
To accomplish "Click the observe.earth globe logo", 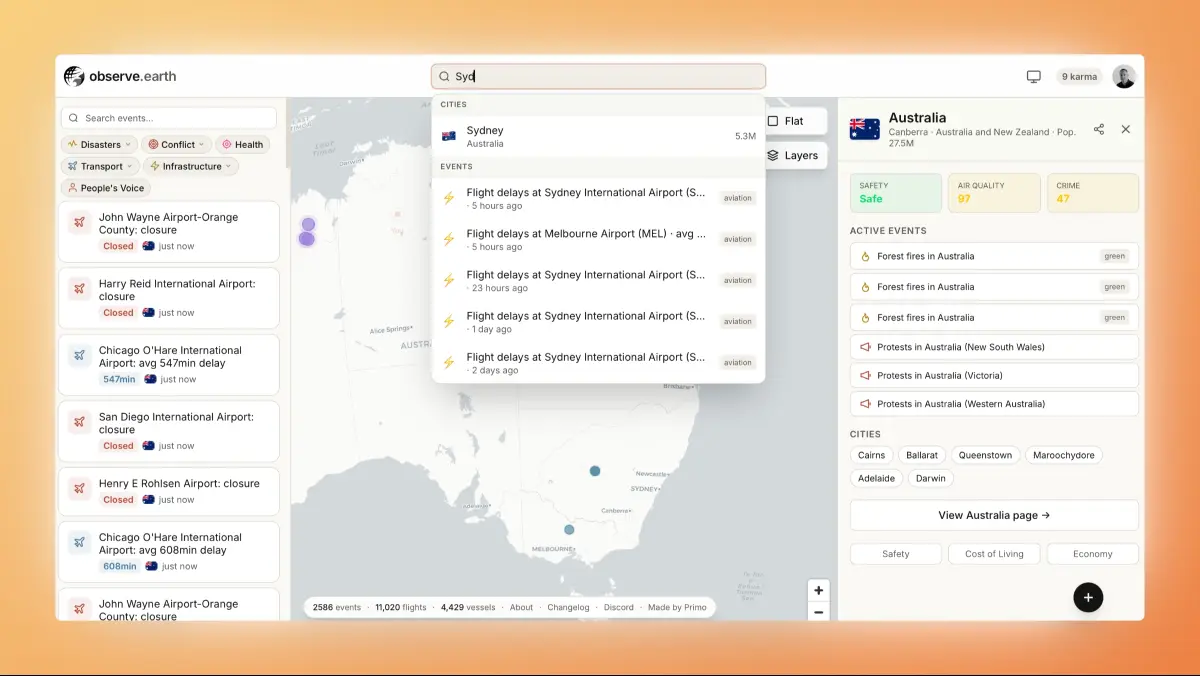I will (x=75, y=76).
